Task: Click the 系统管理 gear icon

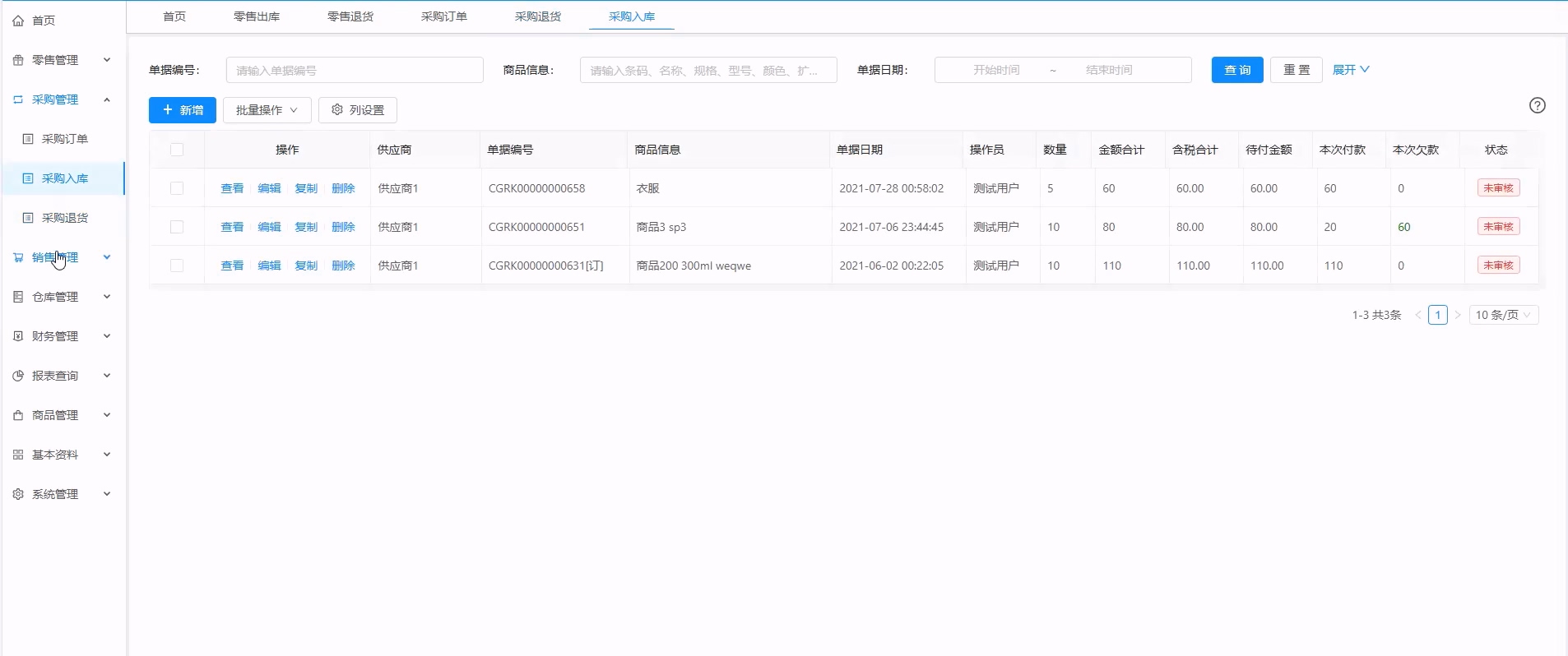Action: click(x=18, y=494)
